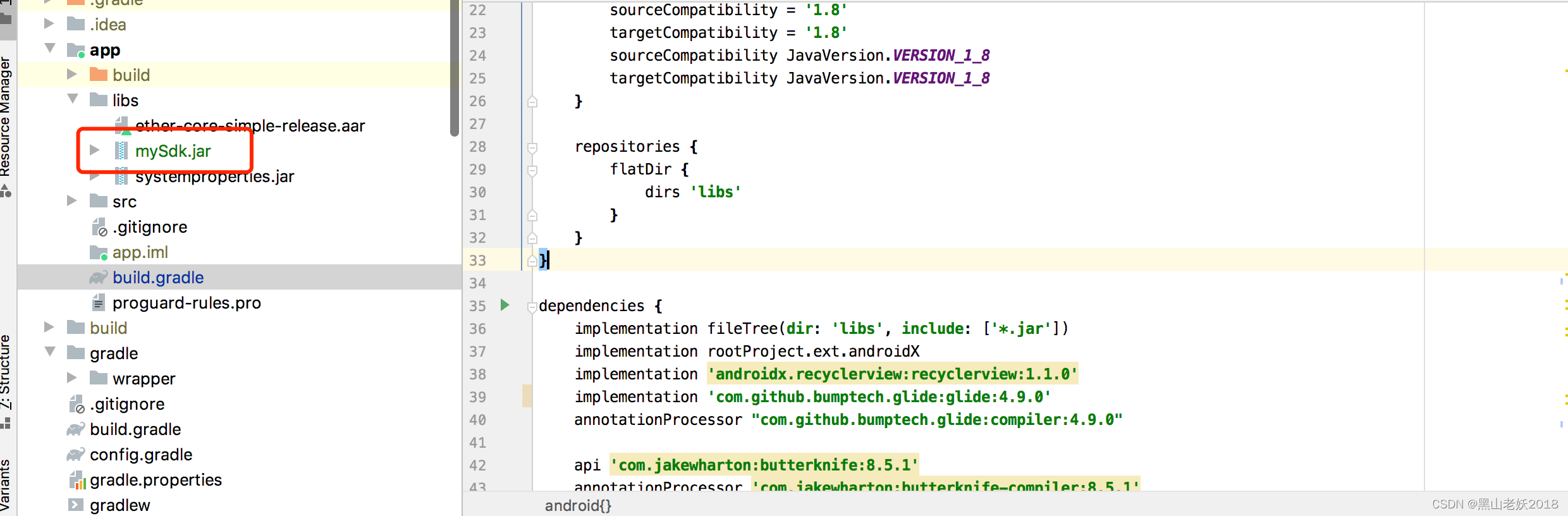Viewport: 1568px width, 516px height.
Task: Select the gradlew file
Action: pyautogui.click(x=120, y=505)
